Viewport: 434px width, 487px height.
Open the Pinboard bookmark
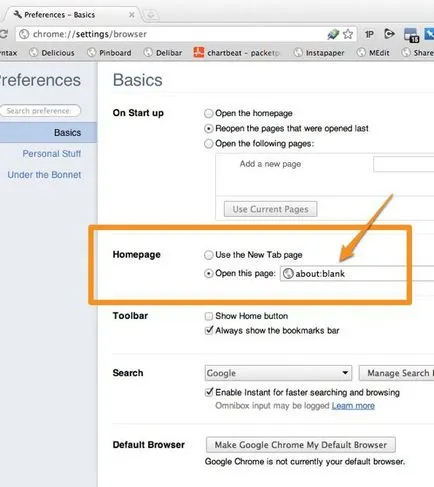coord(109,53)
